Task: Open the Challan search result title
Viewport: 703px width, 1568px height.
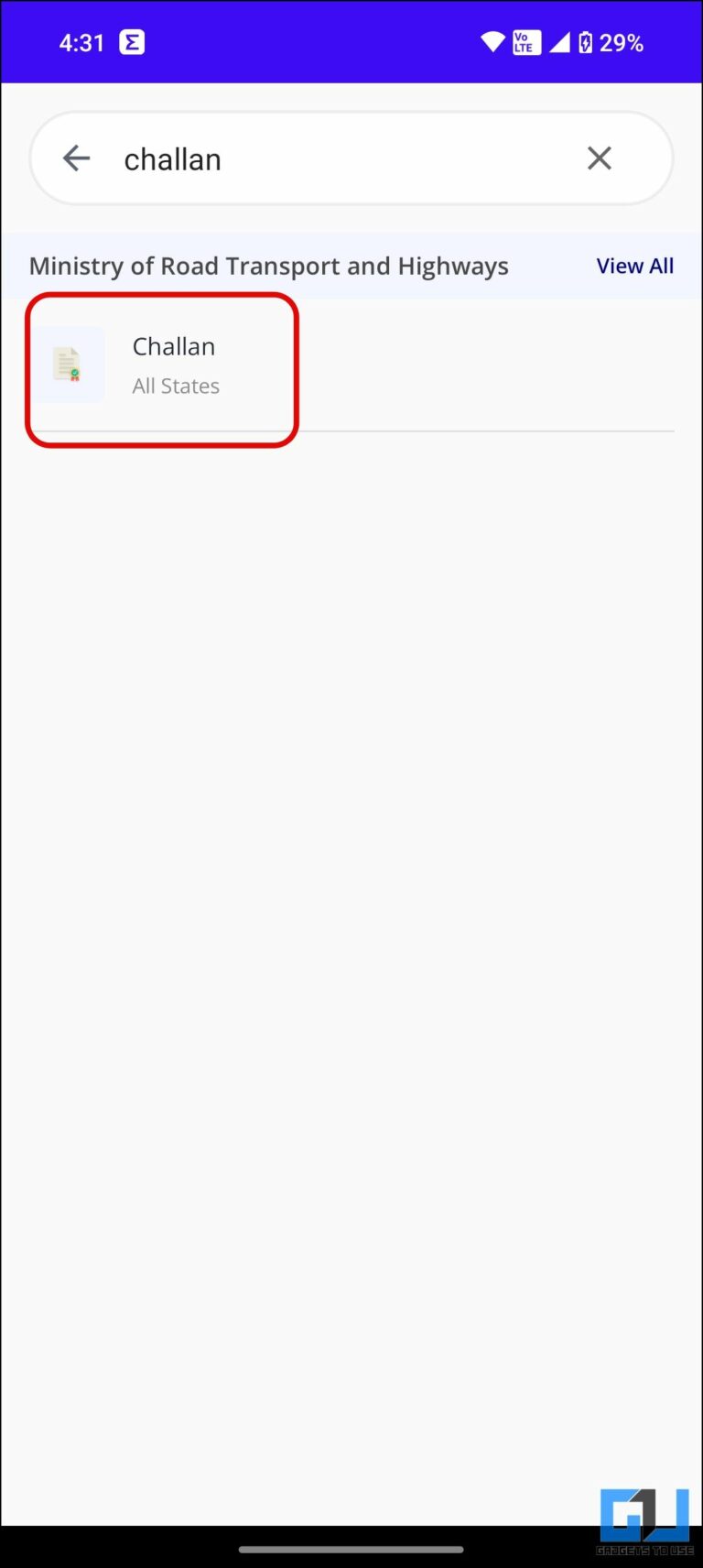Action: [x=174, y=346]
